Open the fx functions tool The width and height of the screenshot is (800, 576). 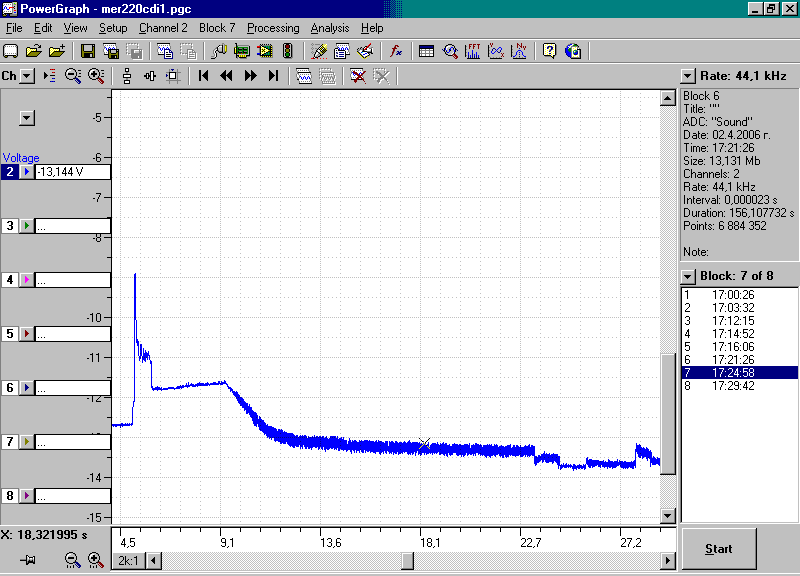click(396, 51)
